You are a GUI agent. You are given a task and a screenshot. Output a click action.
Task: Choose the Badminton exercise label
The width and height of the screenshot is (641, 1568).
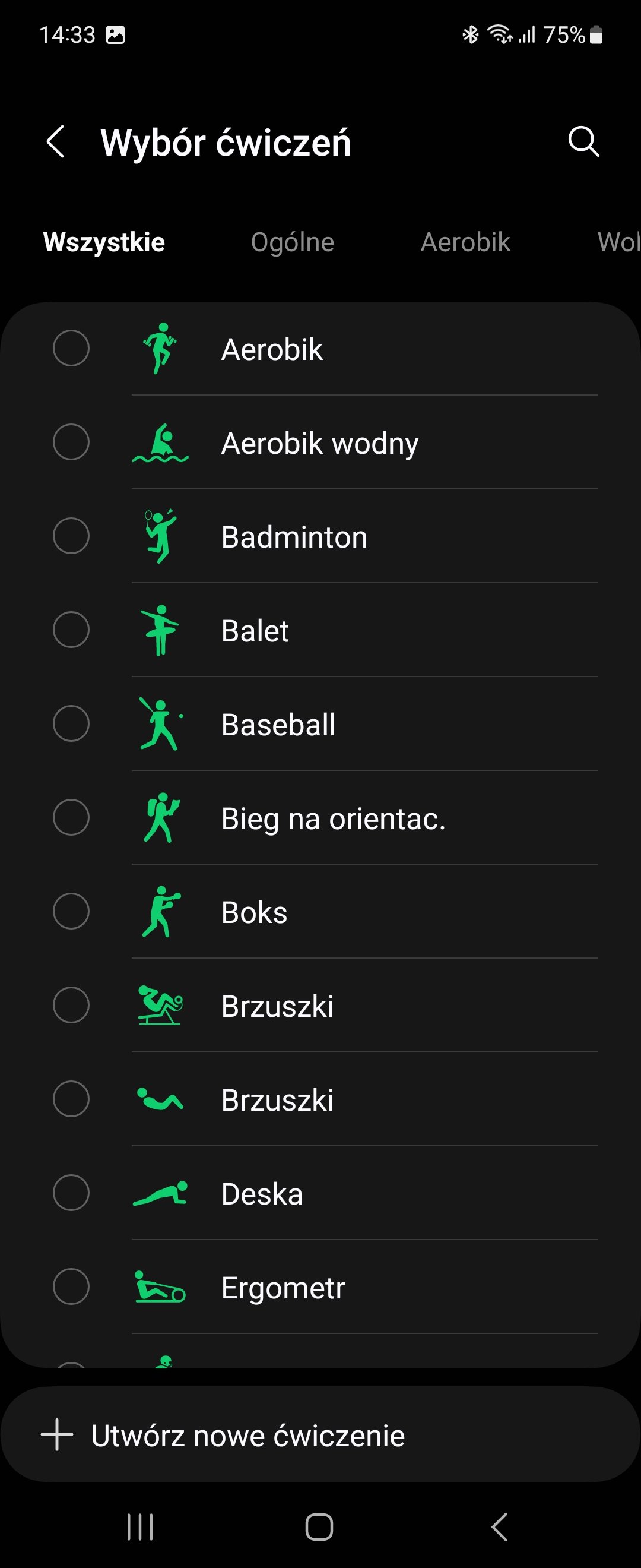[x=294, y=537]
